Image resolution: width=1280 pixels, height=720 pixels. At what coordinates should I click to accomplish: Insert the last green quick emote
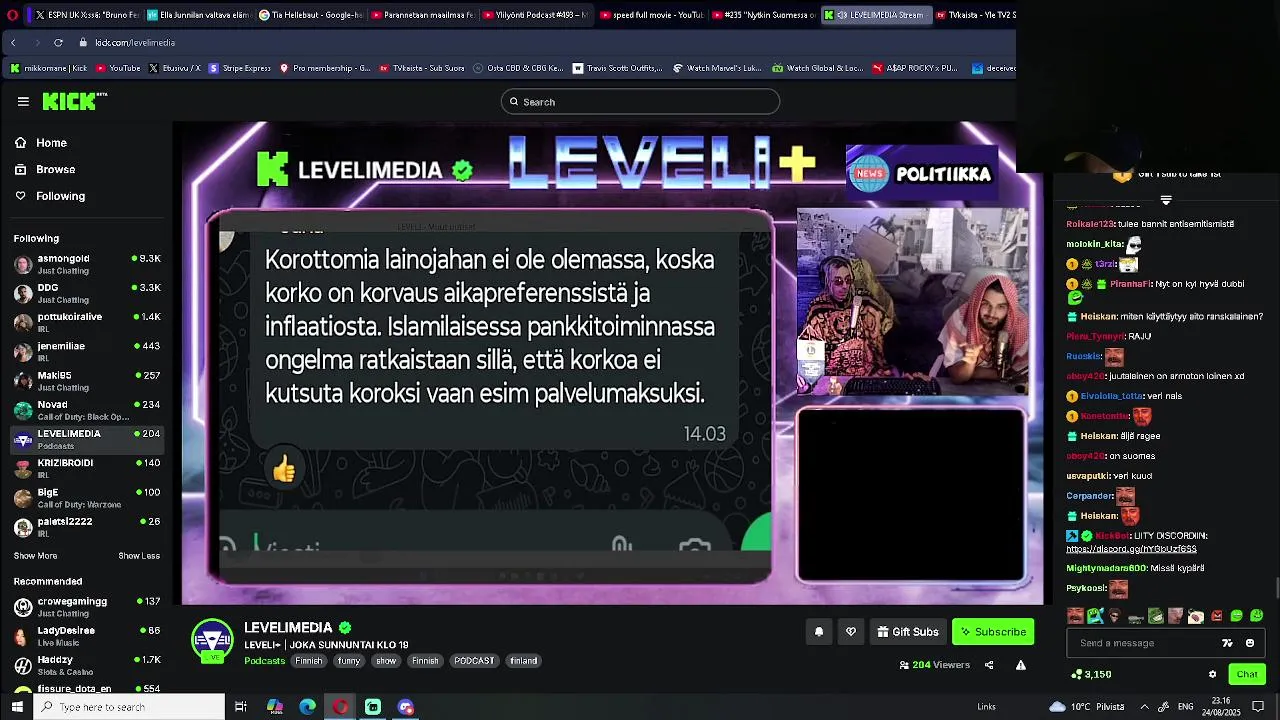tap(1257, 616)
